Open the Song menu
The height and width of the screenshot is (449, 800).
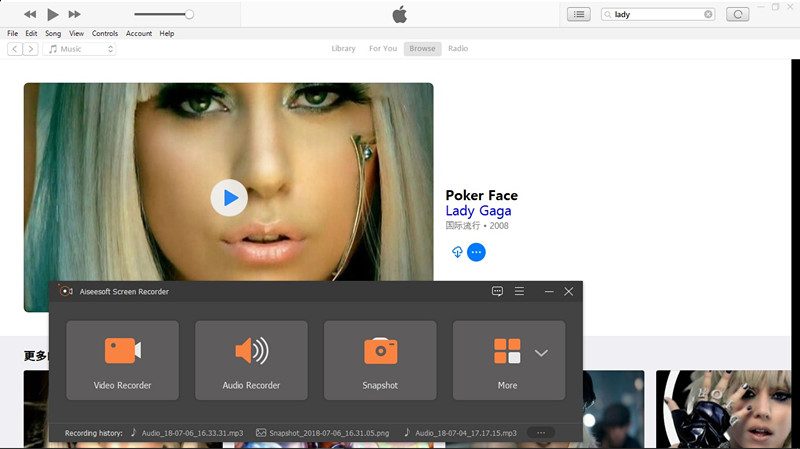click(x=53, y=33)
